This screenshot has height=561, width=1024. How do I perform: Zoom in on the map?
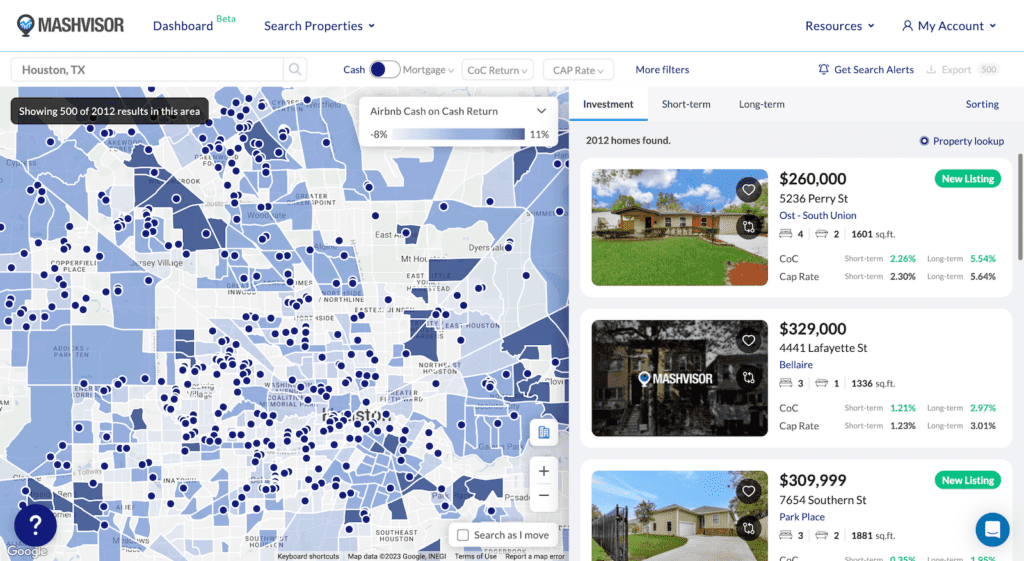543,471
